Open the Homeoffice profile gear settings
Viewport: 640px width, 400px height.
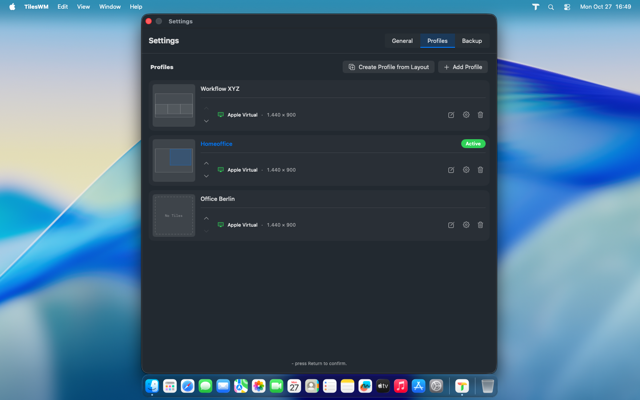466,170
